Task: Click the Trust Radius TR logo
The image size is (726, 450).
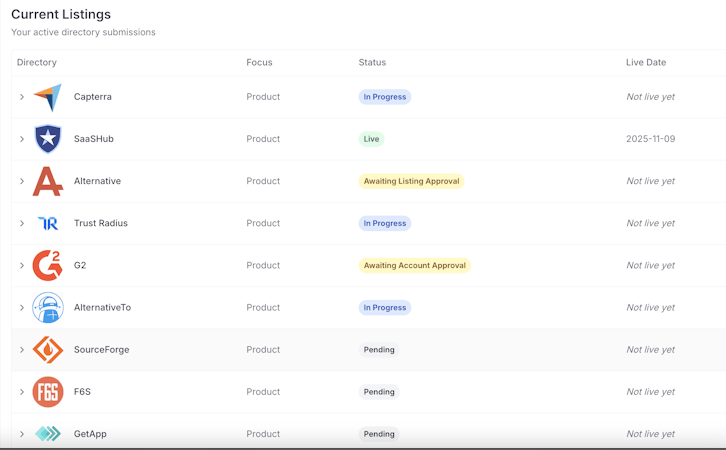Action: [48, 224]
